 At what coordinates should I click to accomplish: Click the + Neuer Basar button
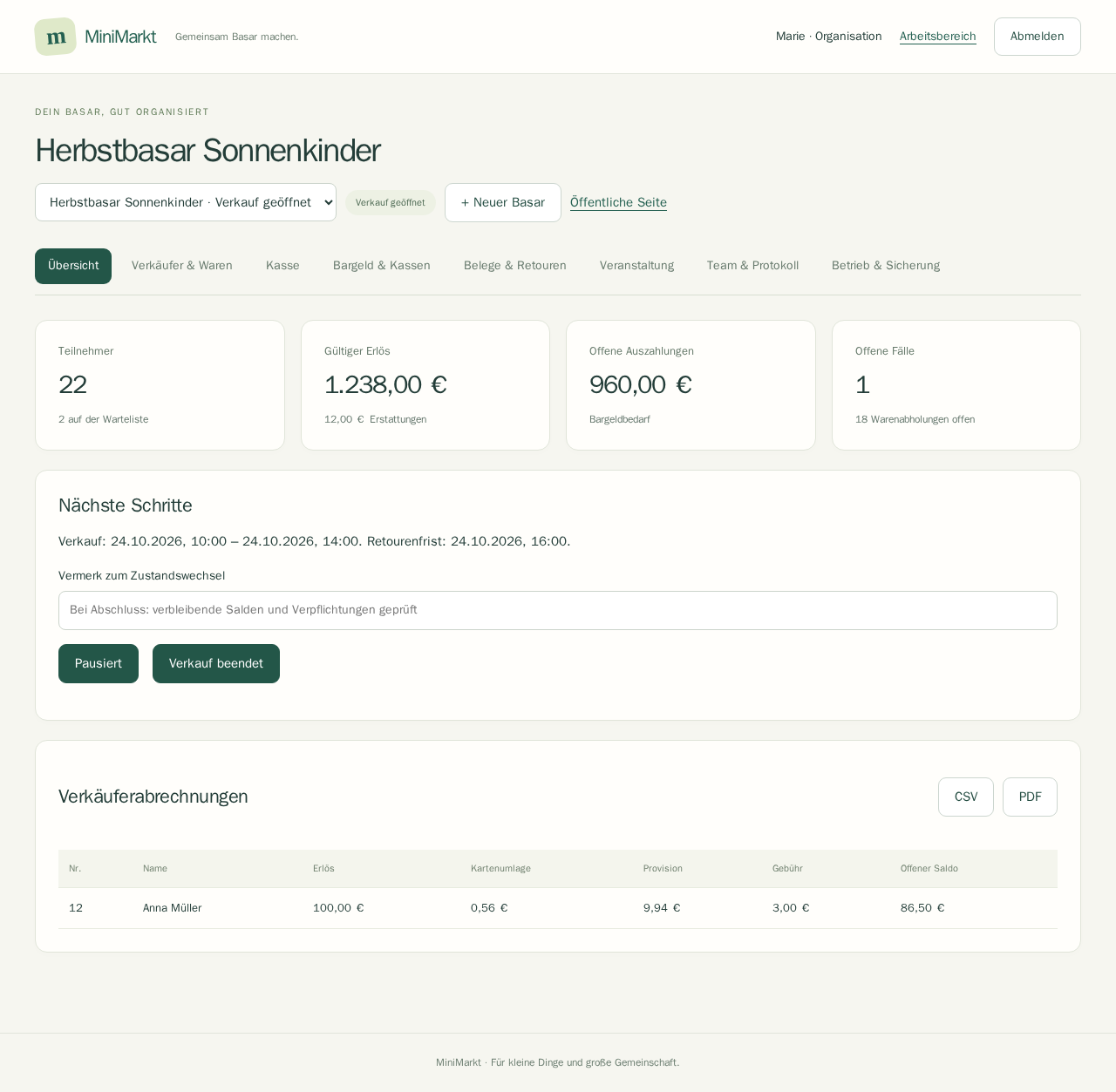[503, 202]
